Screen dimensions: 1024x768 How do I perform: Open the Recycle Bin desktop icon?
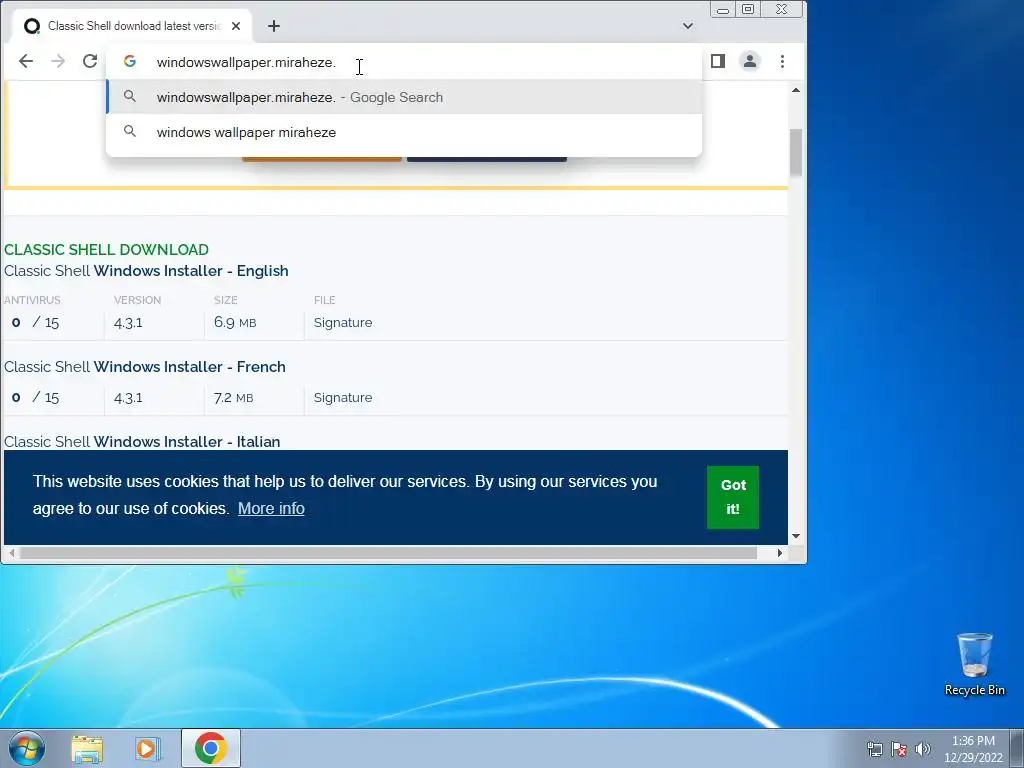coord(974,664)
